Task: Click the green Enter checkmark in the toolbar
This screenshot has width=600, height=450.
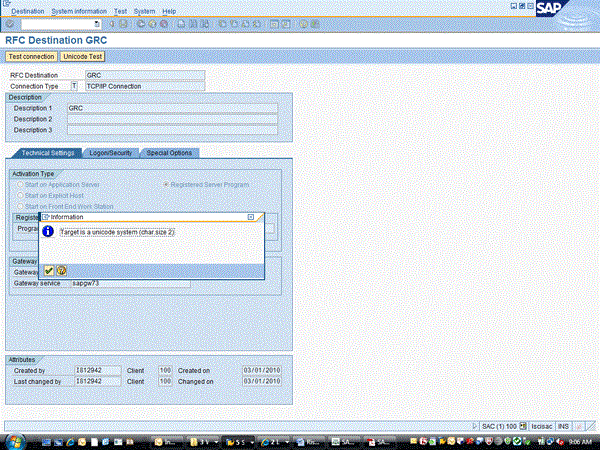Action: [9, 23]
